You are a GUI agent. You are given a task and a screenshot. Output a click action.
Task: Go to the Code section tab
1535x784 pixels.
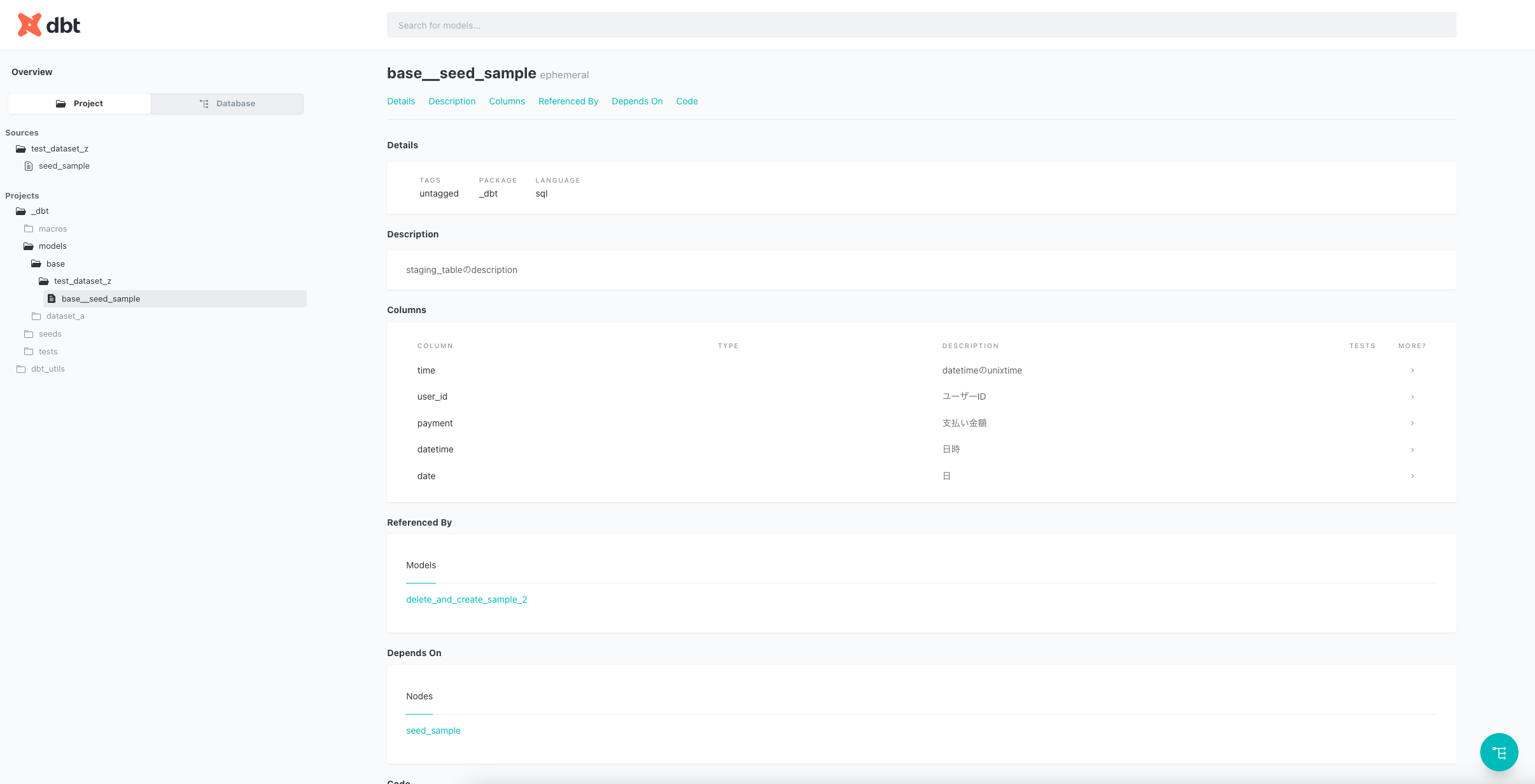point(687,101)
